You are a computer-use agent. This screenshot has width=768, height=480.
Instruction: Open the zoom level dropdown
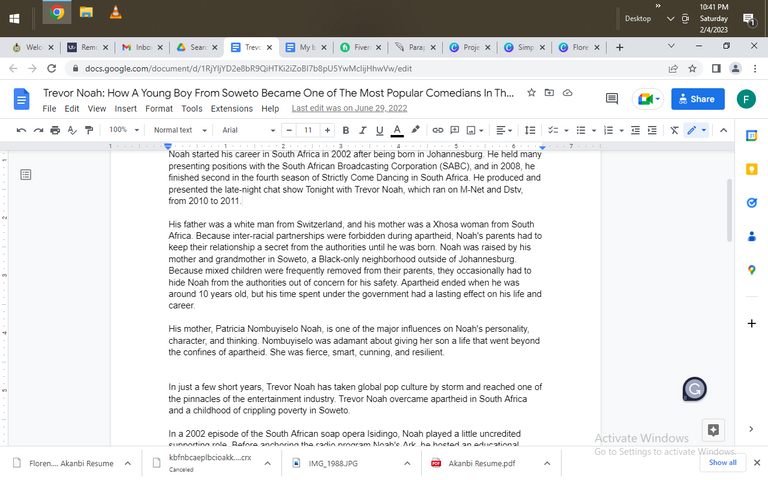click(x=124, y=130)
